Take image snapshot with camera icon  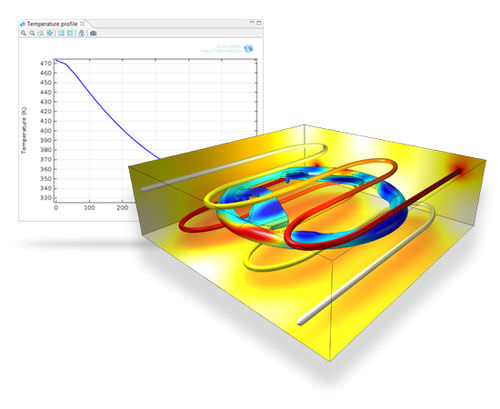pyautogui.click(x=93, y=33)
